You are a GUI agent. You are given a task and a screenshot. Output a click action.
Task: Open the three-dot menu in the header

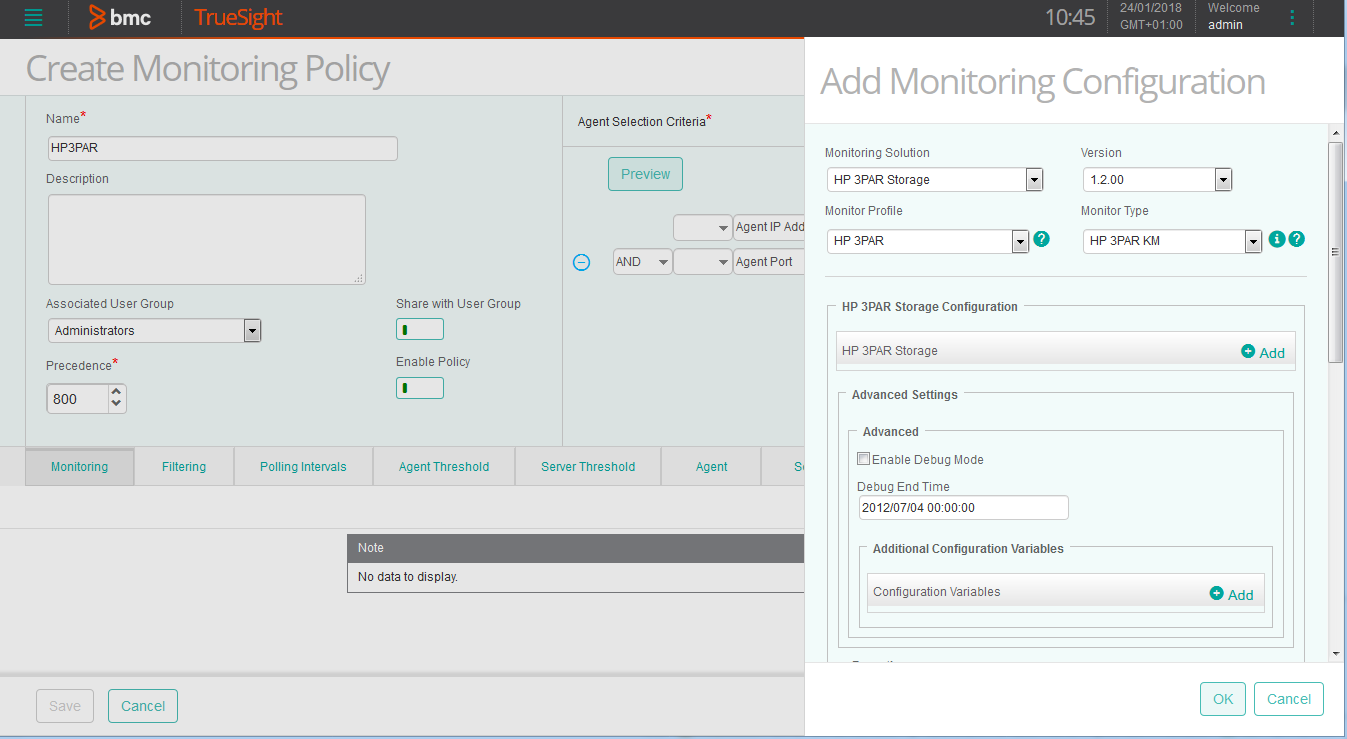tap(1292, 17)
